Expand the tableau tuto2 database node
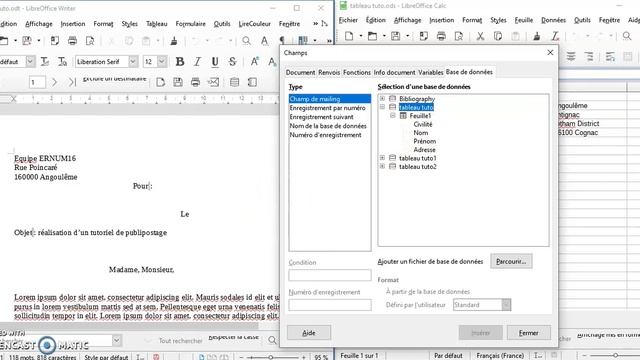Screen dimensions: 640x360 click(x=382, y=166)
